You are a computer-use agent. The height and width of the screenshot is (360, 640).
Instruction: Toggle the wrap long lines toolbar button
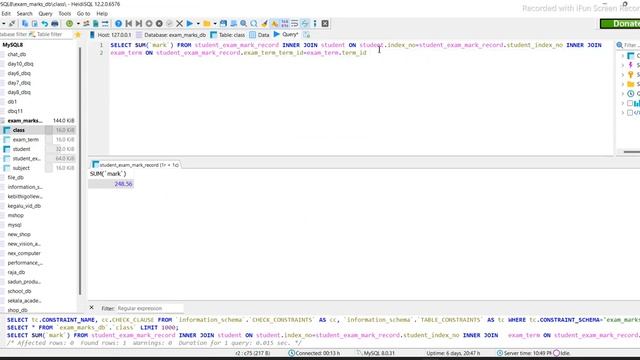(x=294, y=24)
